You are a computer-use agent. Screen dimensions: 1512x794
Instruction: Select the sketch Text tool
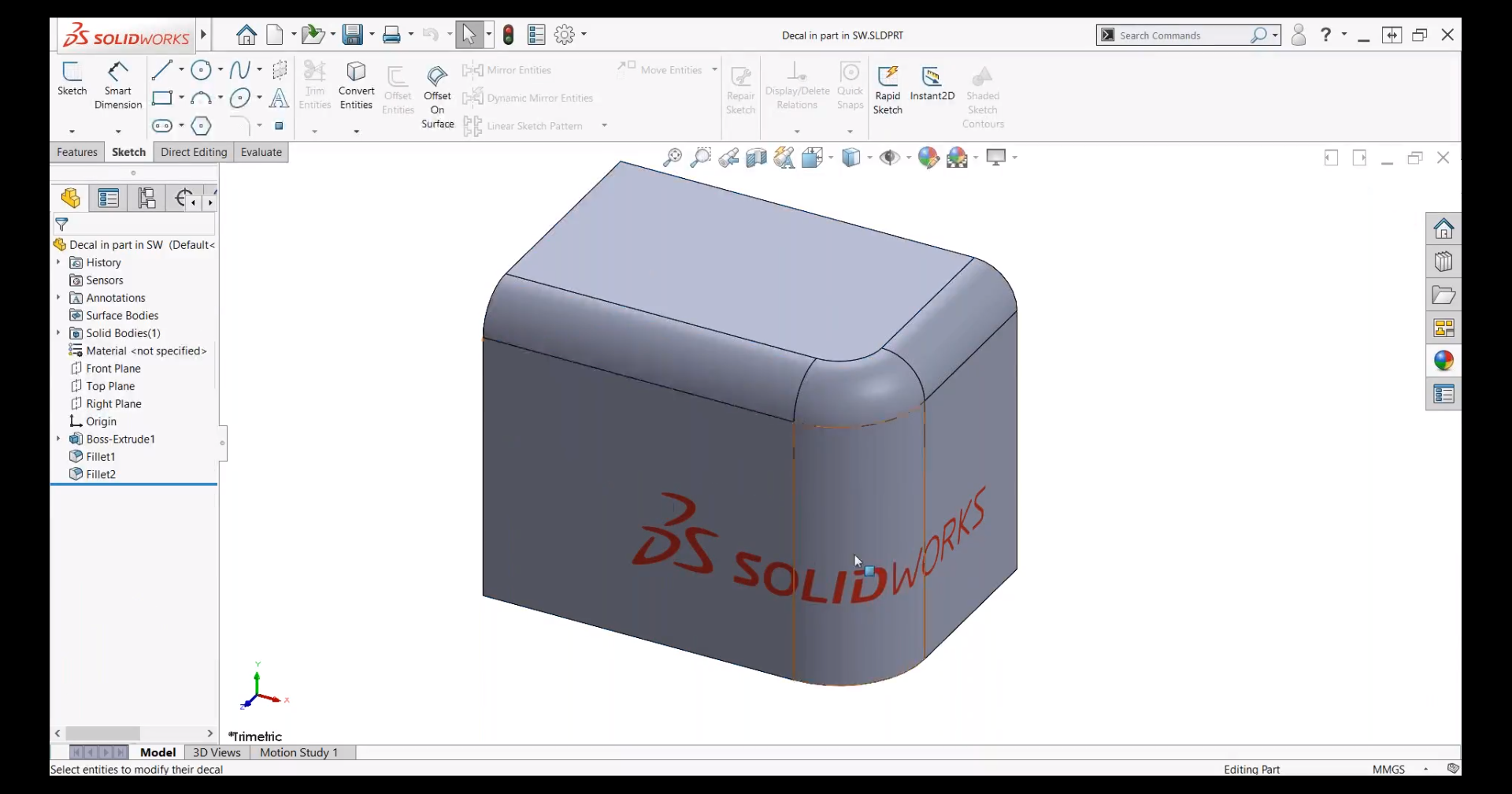(x=279, y=98)
